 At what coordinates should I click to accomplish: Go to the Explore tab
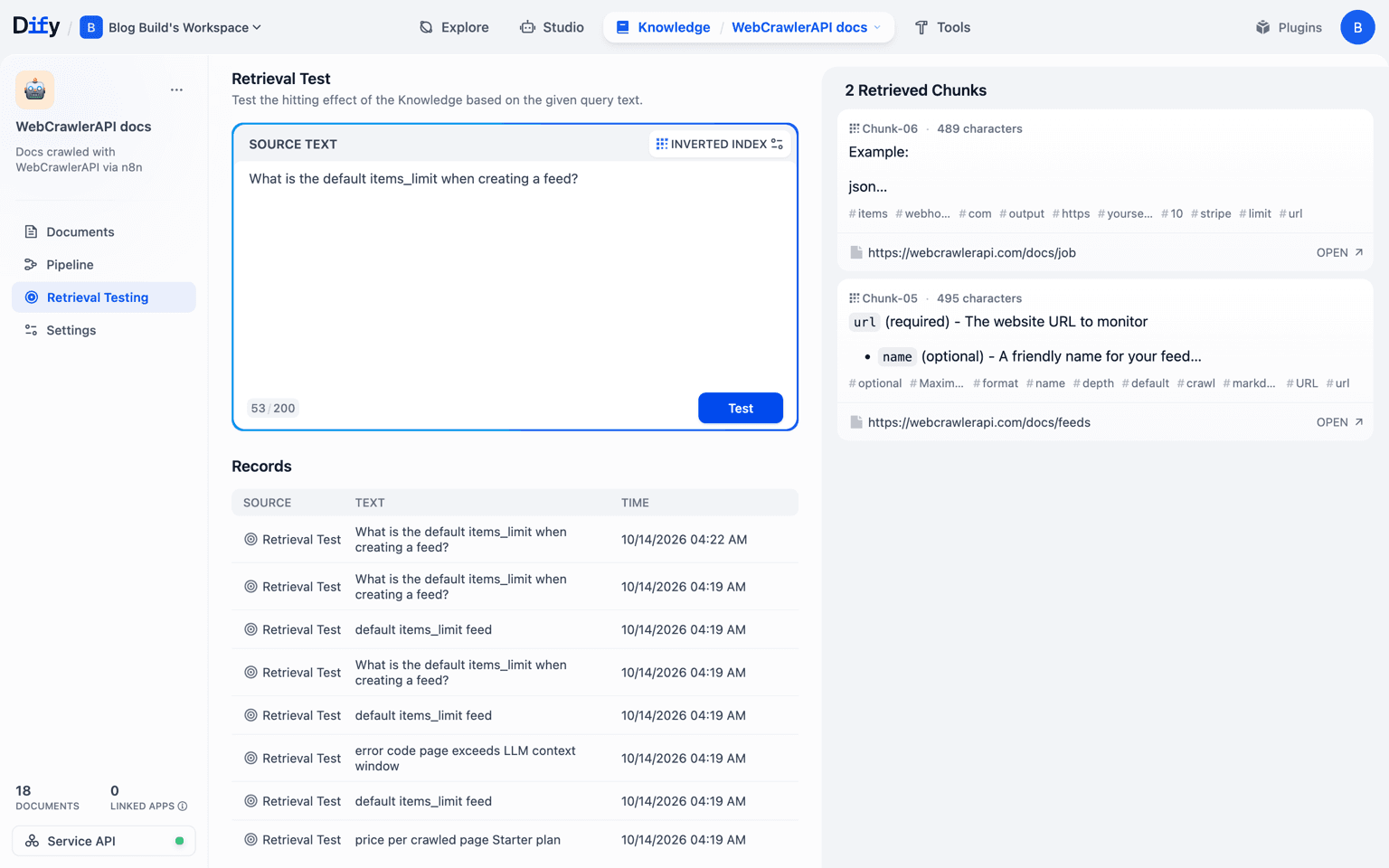coord(454,27)
